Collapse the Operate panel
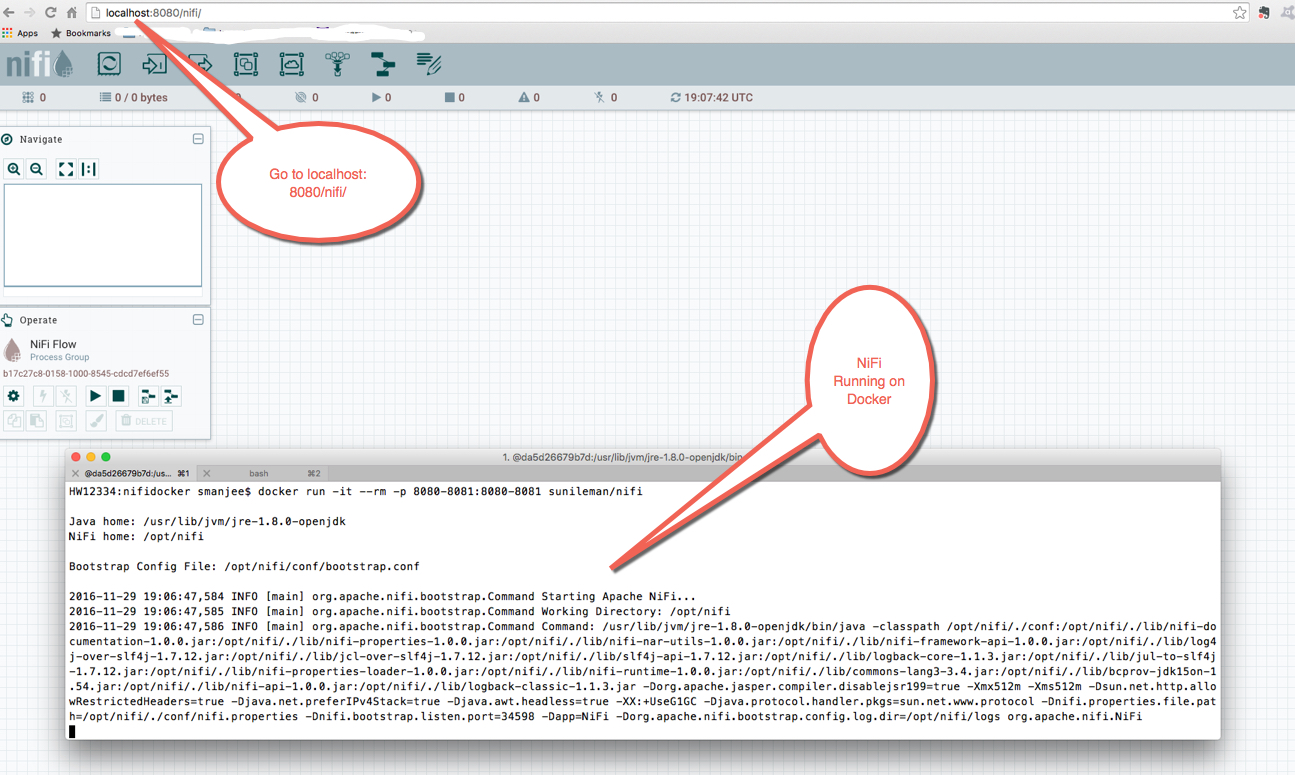Screen dimensions: 1295x775 [198, 319]
